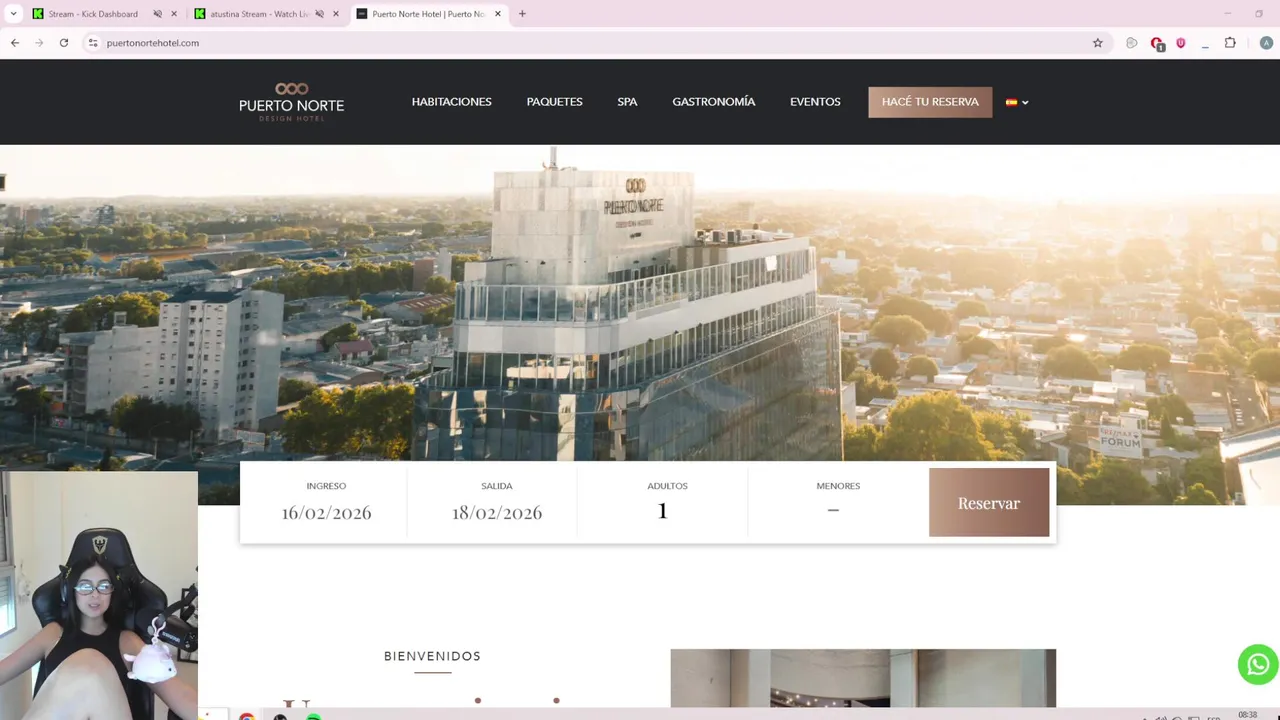Pick the SALIDA date 18/02/2026
Image resolution: width=1280 pixels, height=720 pixels.
coord(497,512)
